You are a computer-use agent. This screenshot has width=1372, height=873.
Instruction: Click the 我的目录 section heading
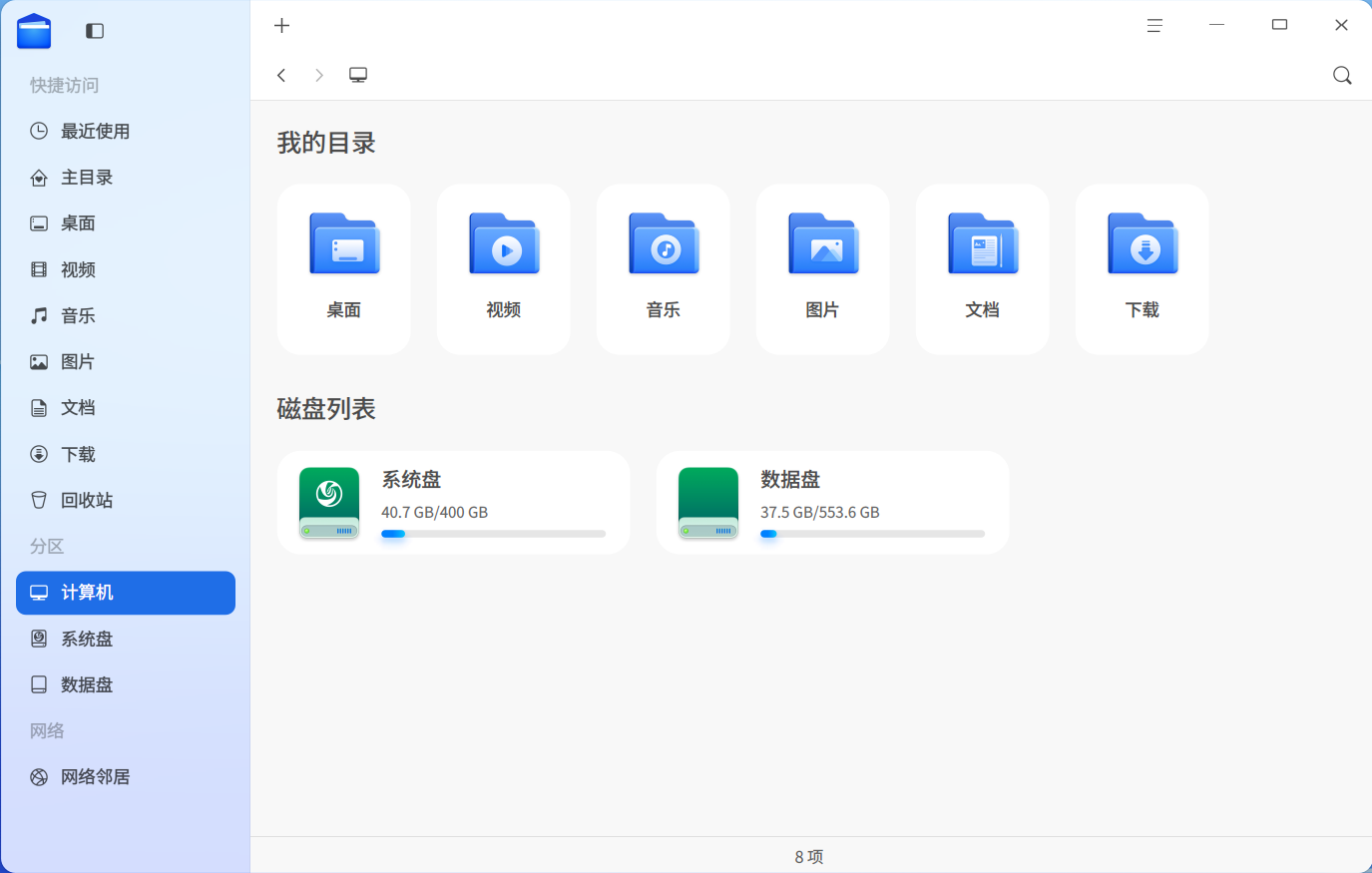326,143
